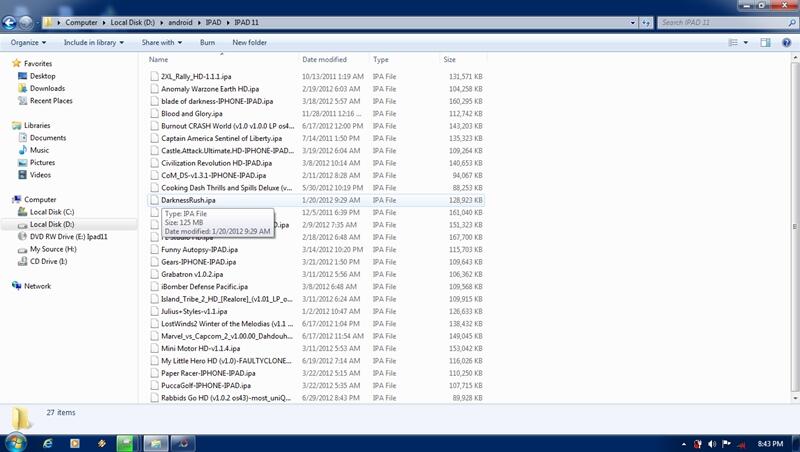Image resolution: width=800 pixels, height=452 pixels.
Task: Open the address bar history dropdown
Action: tap(633, 22)
